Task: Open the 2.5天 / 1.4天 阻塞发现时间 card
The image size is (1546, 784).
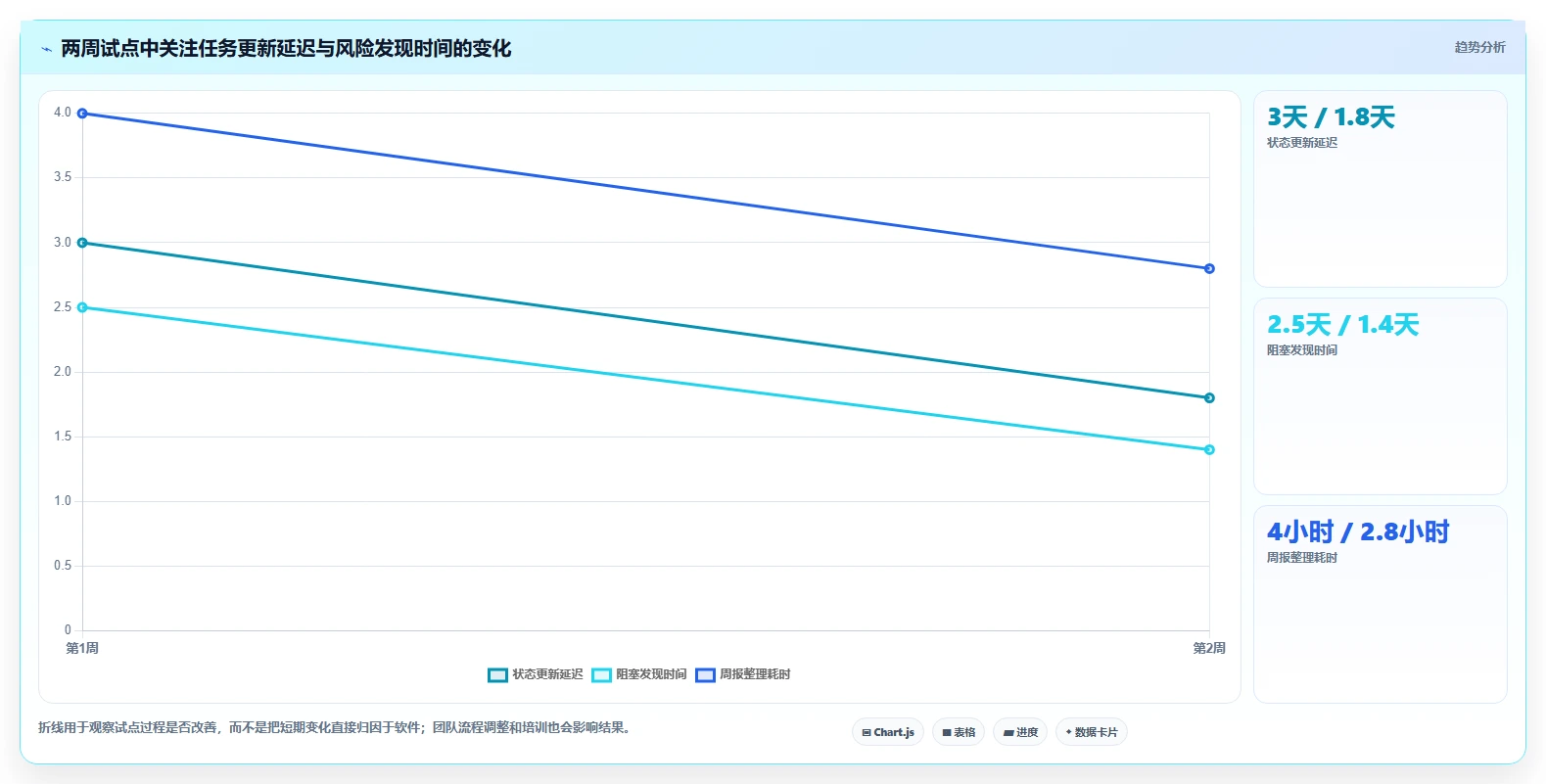Action: coord(1380,396)
